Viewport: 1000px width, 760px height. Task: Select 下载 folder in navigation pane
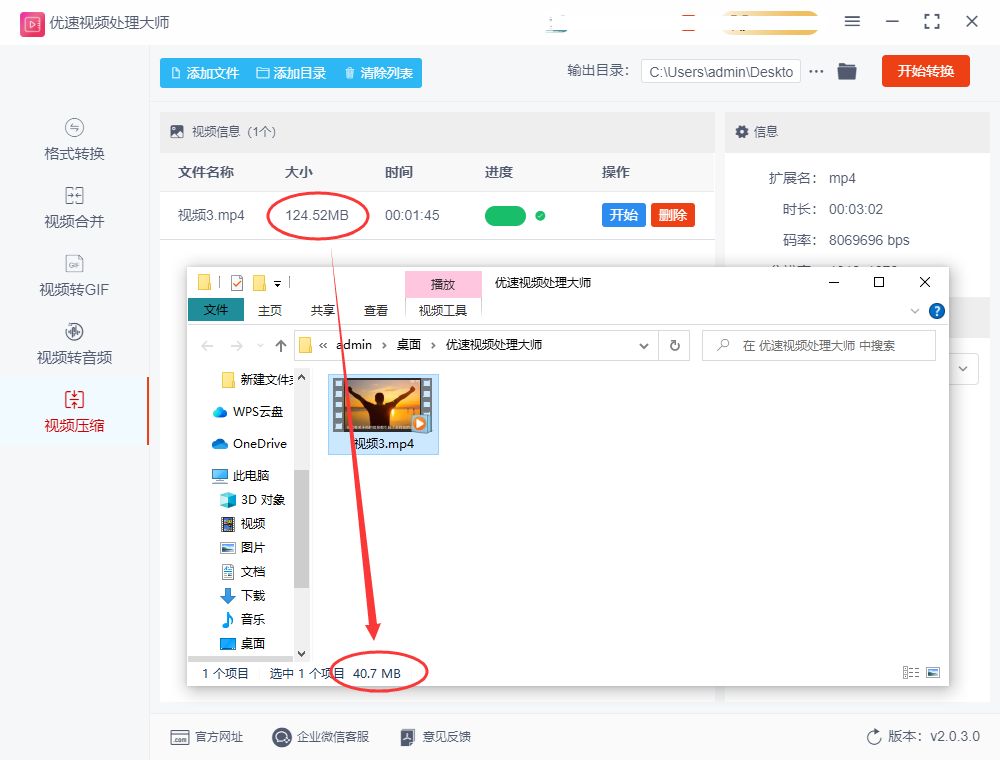(x=243, y=596)
